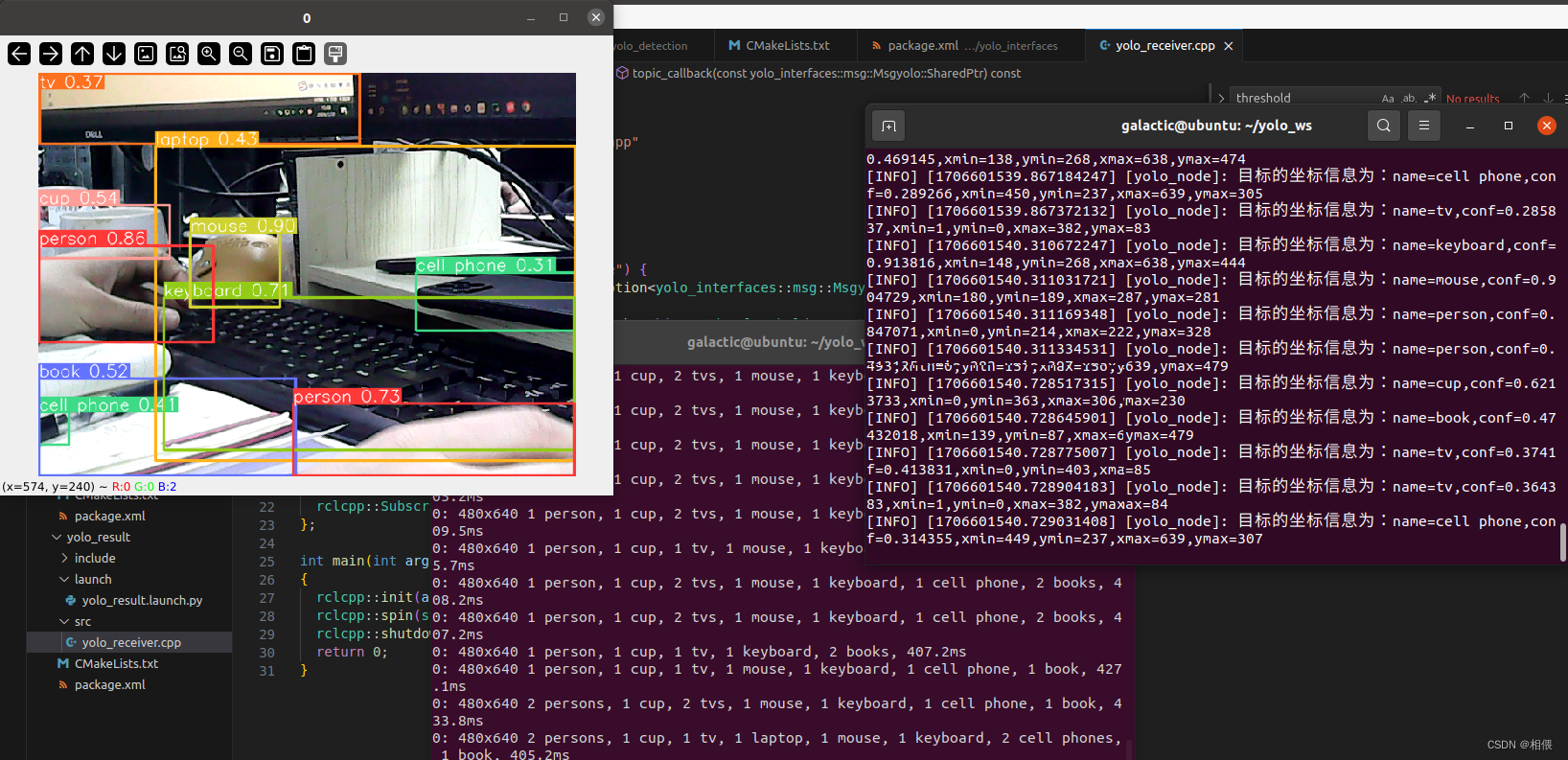The width and height of the screenshot is (1568, 760).
Task: Click the 'person 0.86' detection label
Action: (93, 239)
